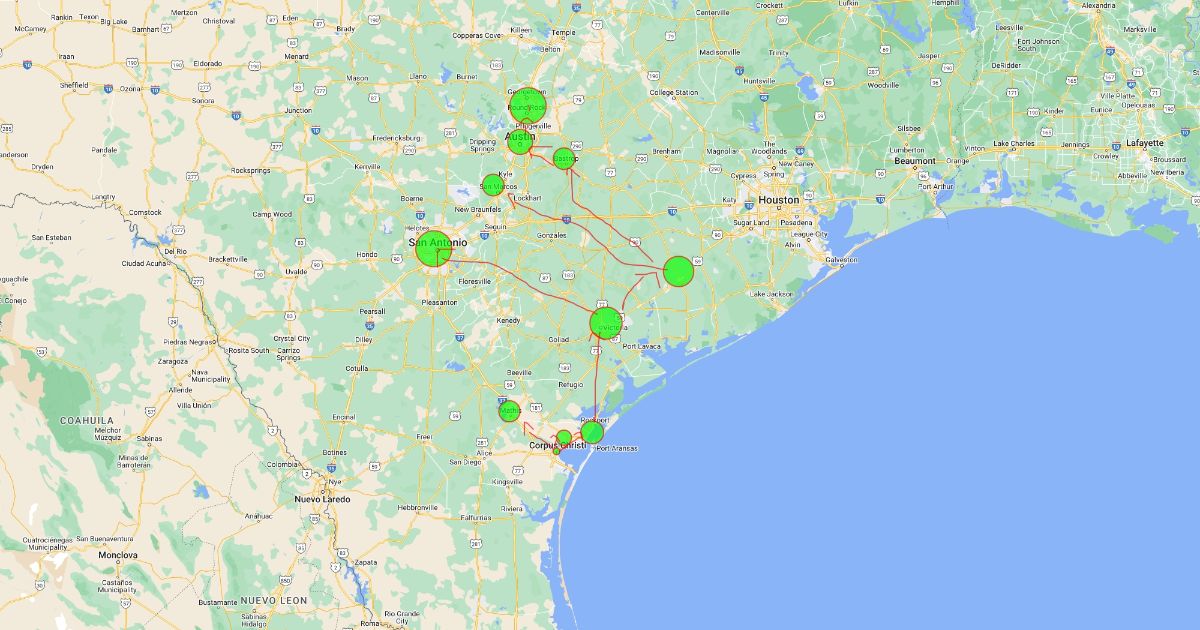This screenshot has width=1200, height=630.
Task: Click the Port Arthur label
Action: pos(936,186)
